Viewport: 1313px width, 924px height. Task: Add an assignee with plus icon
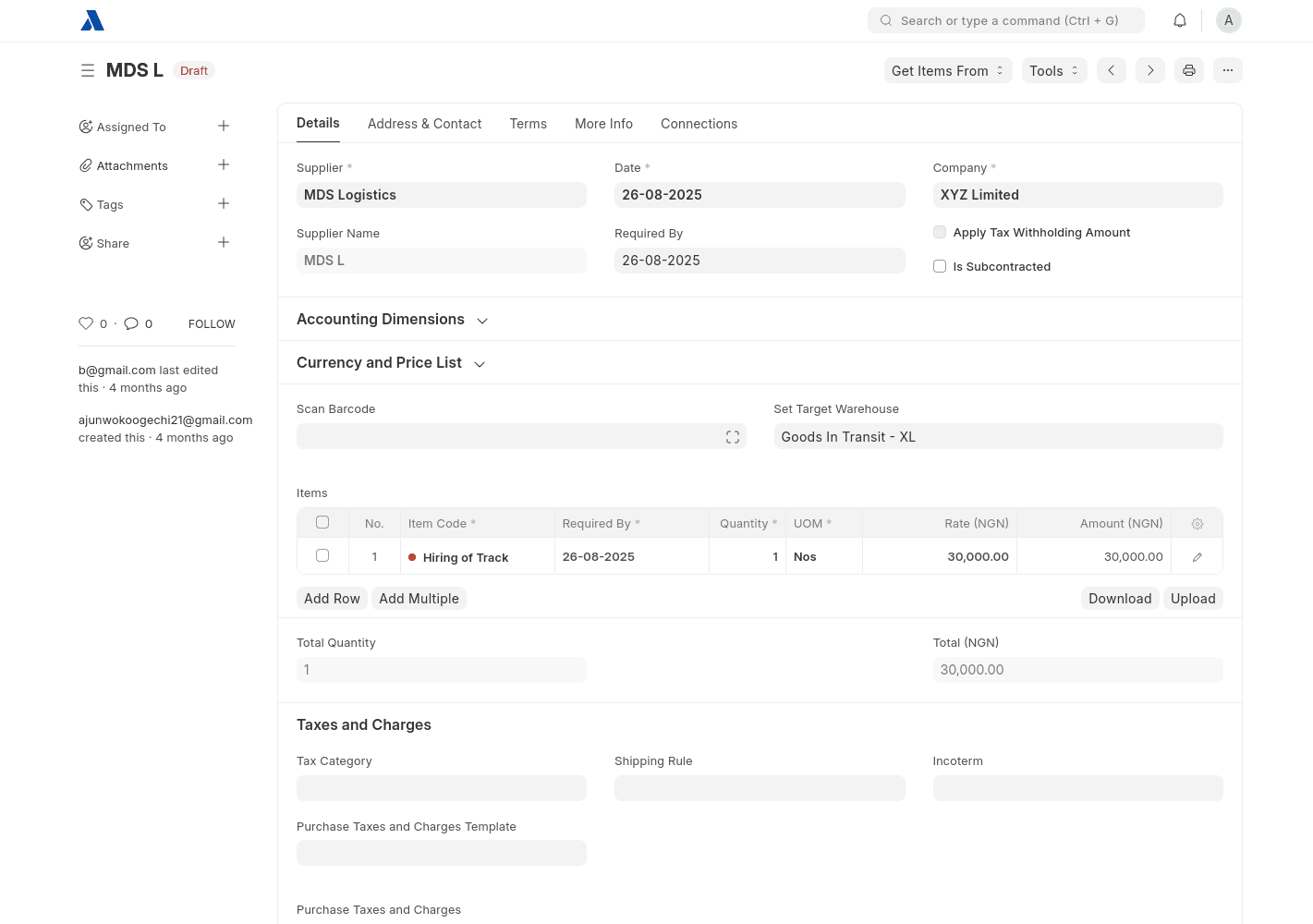coord(224,127)
